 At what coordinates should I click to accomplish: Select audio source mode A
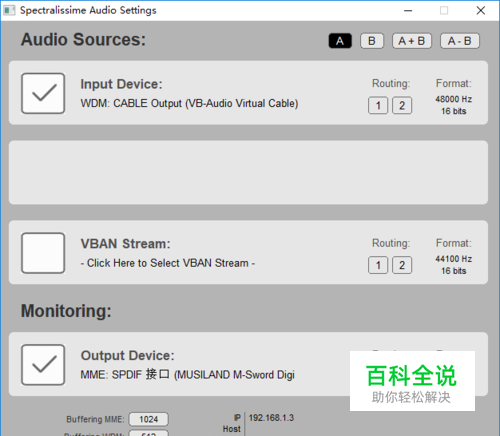coord(340,41)
